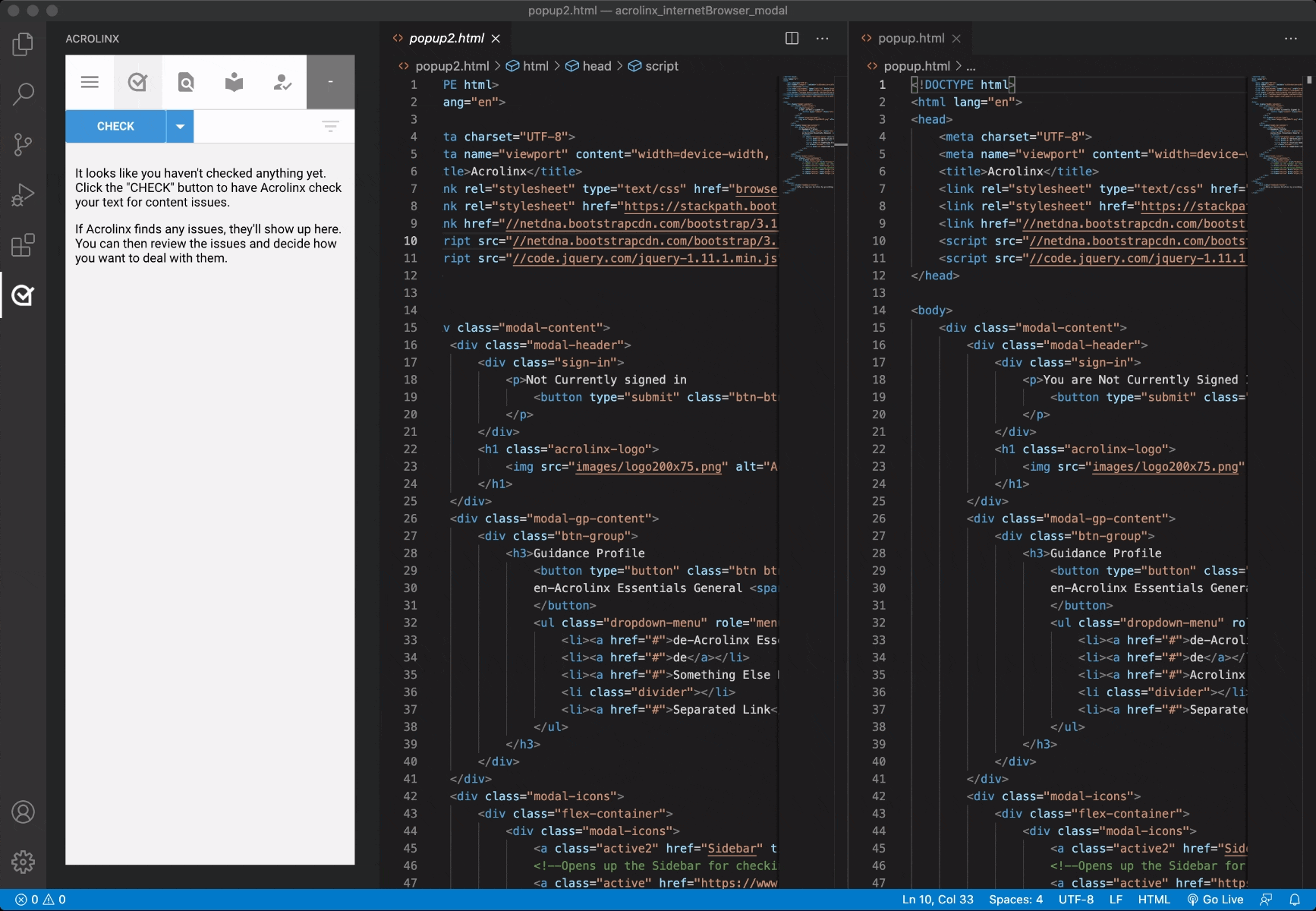Click the right editor minimap
1316x911 pixels.
click(1277, 134)
